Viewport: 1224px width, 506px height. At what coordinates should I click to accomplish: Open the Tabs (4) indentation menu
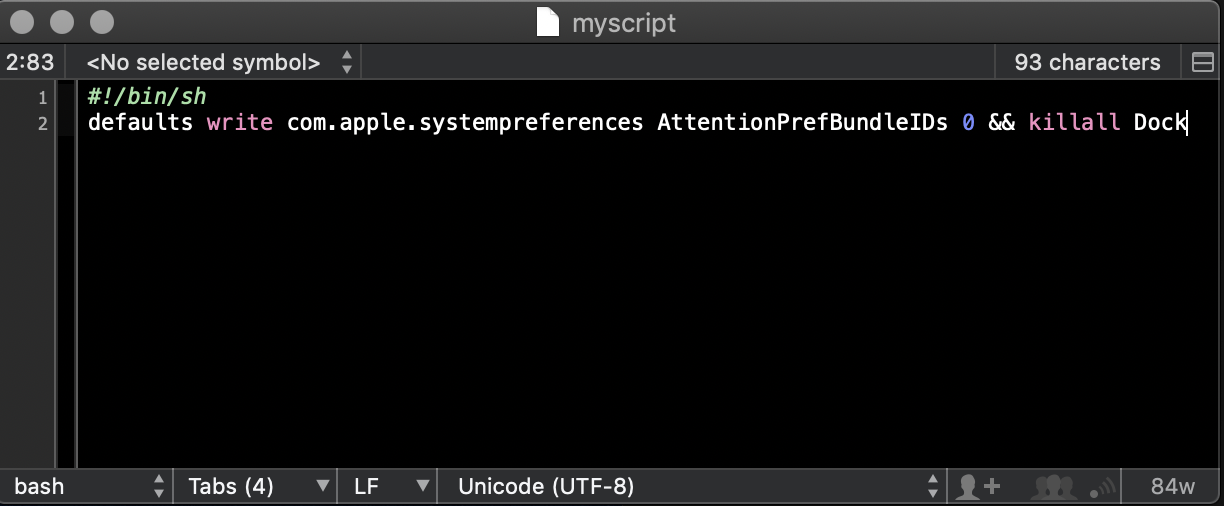(x=257, y=486)
